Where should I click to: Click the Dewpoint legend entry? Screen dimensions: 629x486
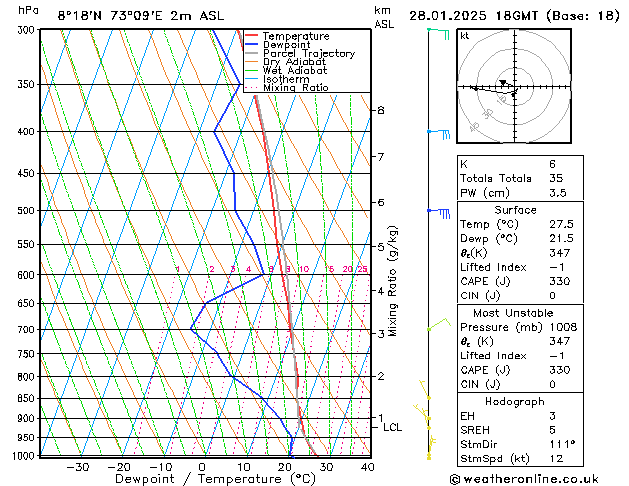[x=286, y=45]
